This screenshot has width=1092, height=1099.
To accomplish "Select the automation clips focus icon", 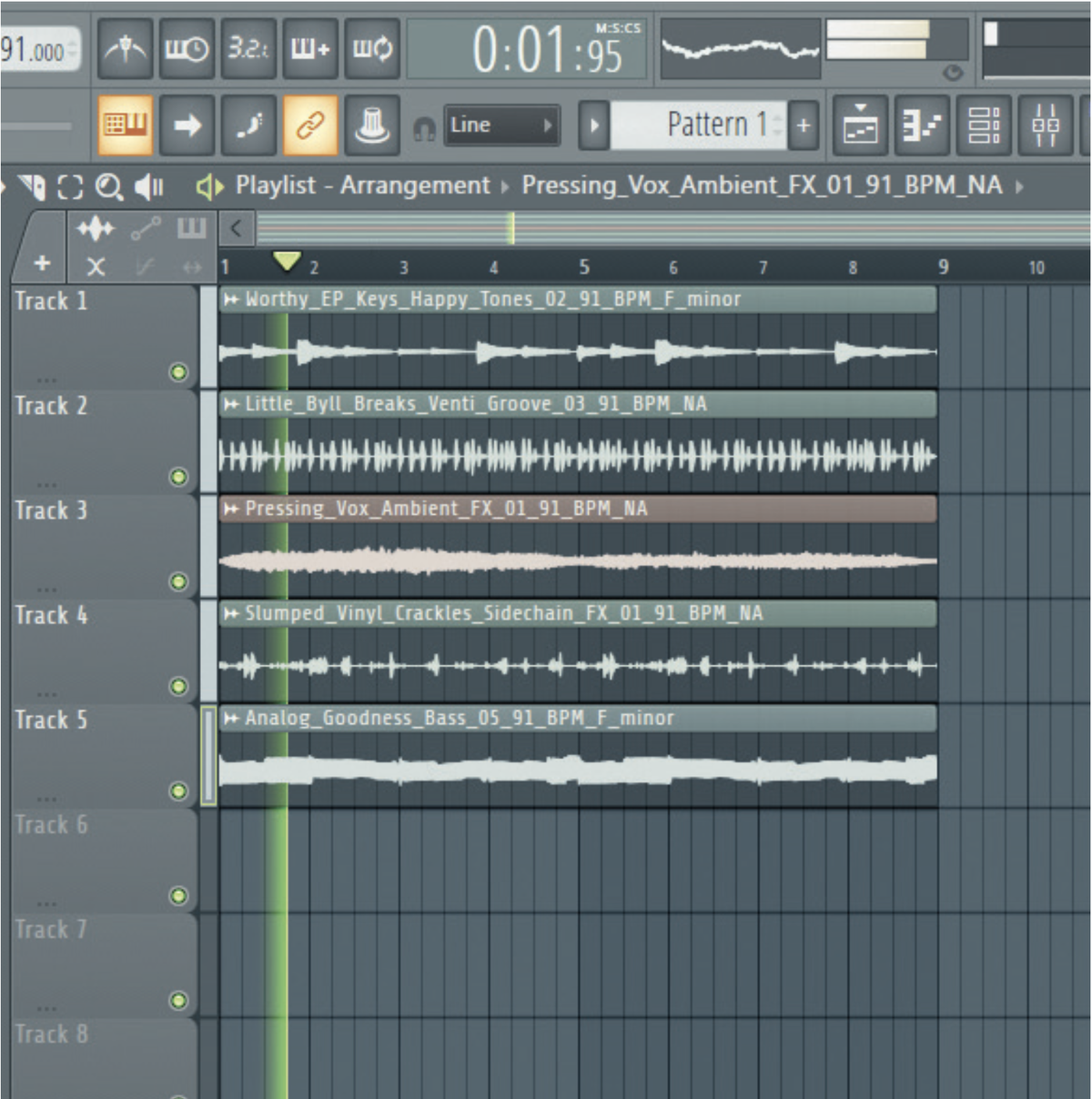I will 146,227.
